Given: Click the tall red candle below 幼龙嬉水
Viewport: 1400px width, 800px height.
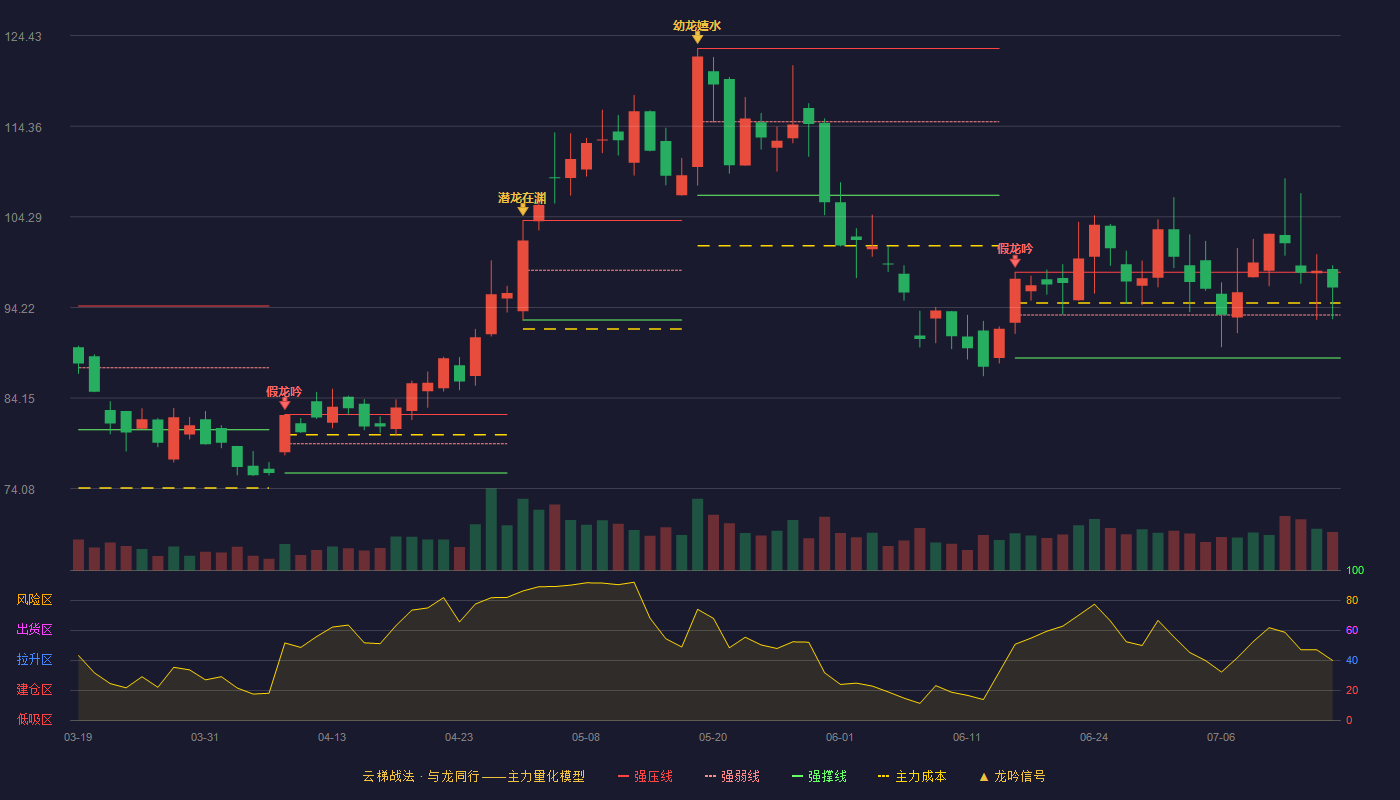Looking at the screenshot, I should pyautogui.click(x=697, y=111).
